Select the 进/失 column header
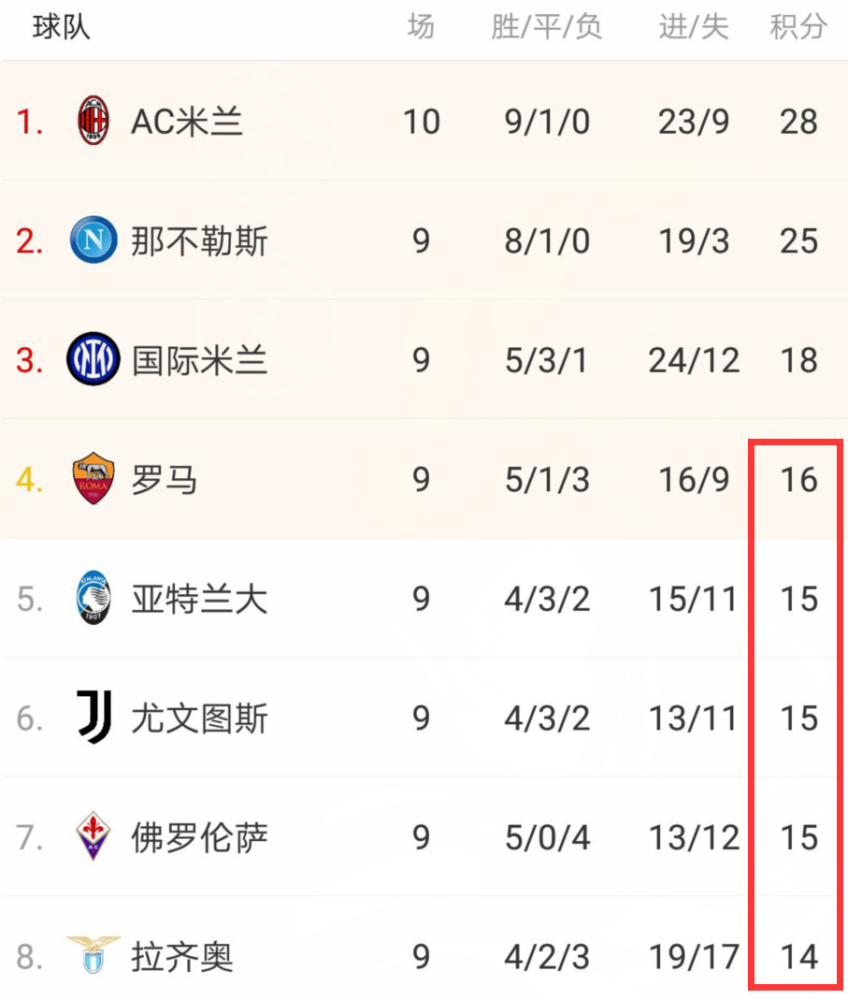 [694, 27]
